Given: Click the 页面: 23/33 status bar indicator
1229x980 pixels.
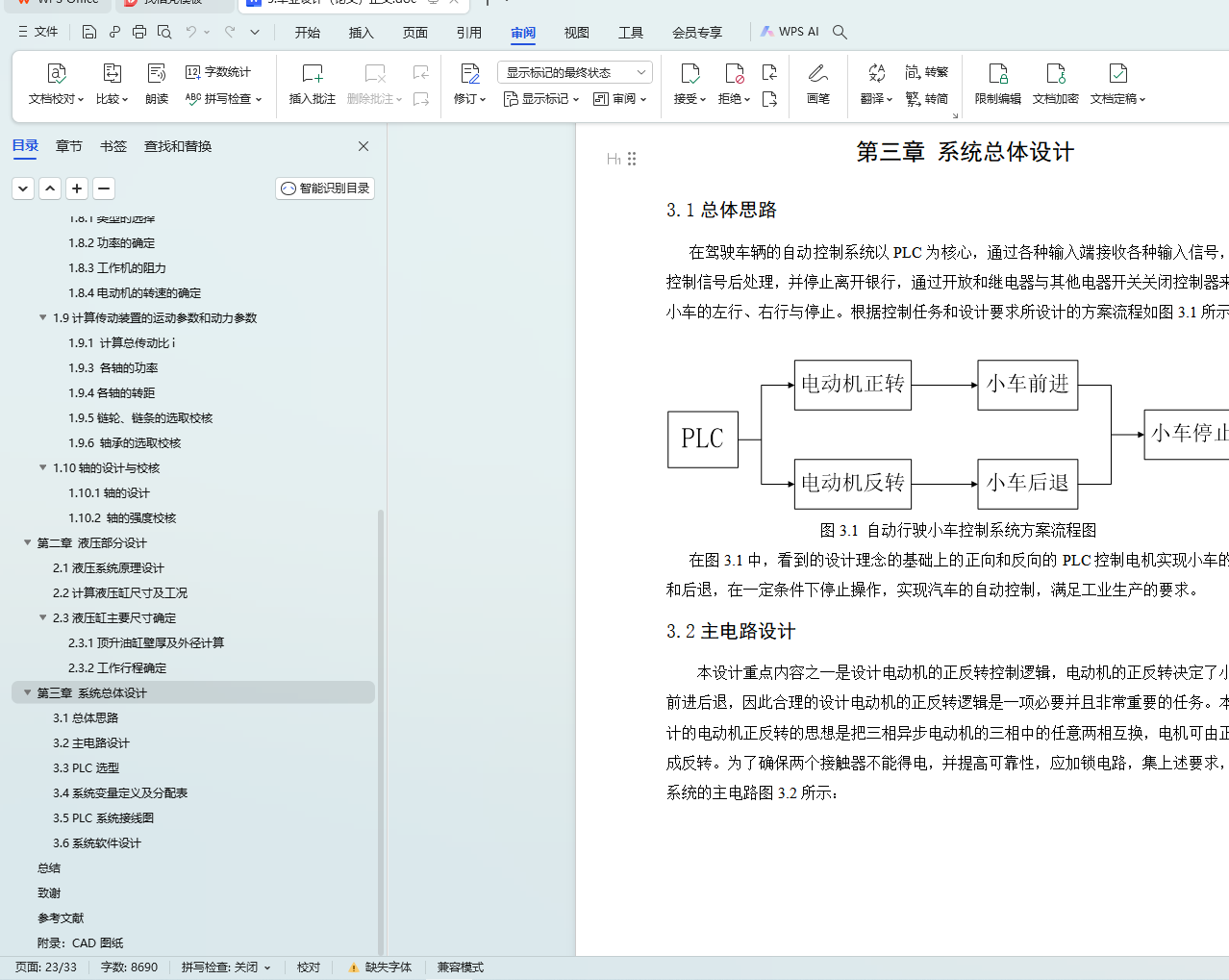Looking at the screenshot, I should (46, 967).
